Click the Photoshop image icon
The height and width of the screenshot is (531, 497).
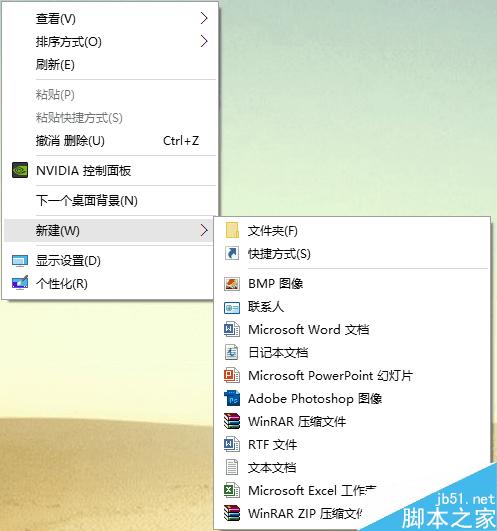click(x=232, y=398)
